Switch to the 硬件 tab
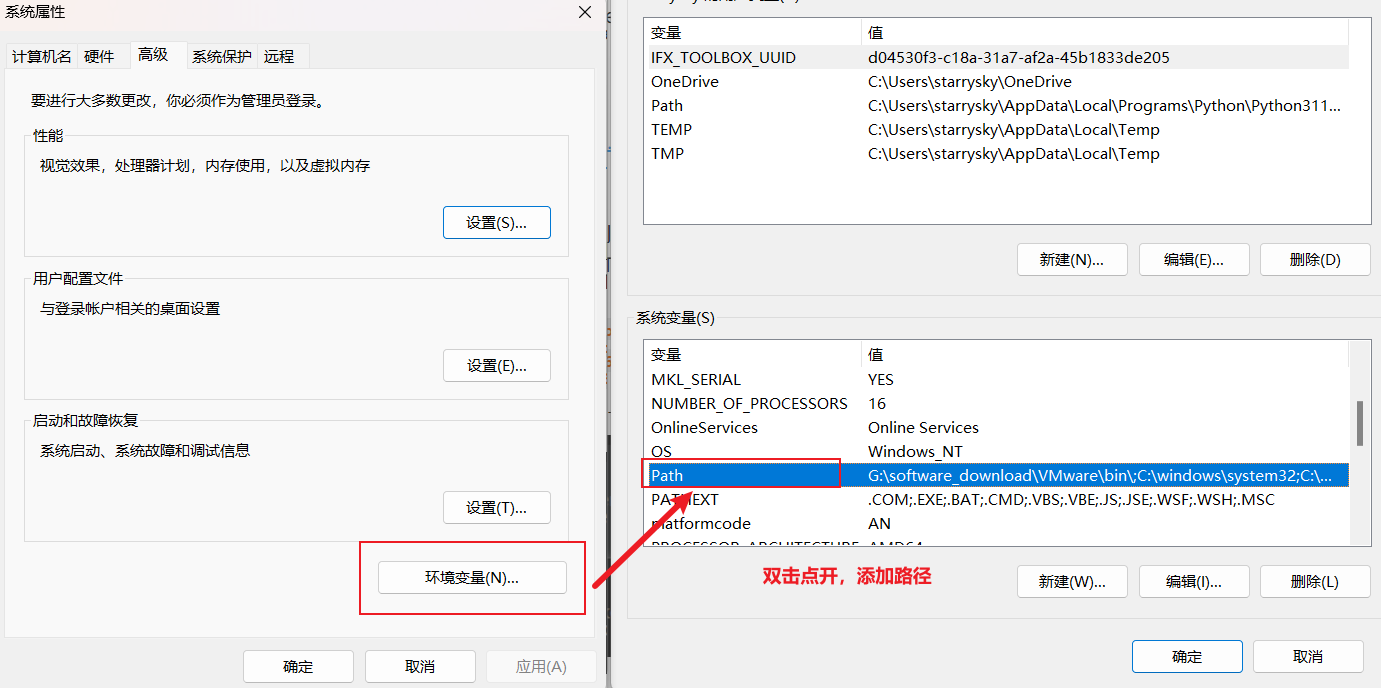This screenshot has height=688, width=1381. coord(99,57)
